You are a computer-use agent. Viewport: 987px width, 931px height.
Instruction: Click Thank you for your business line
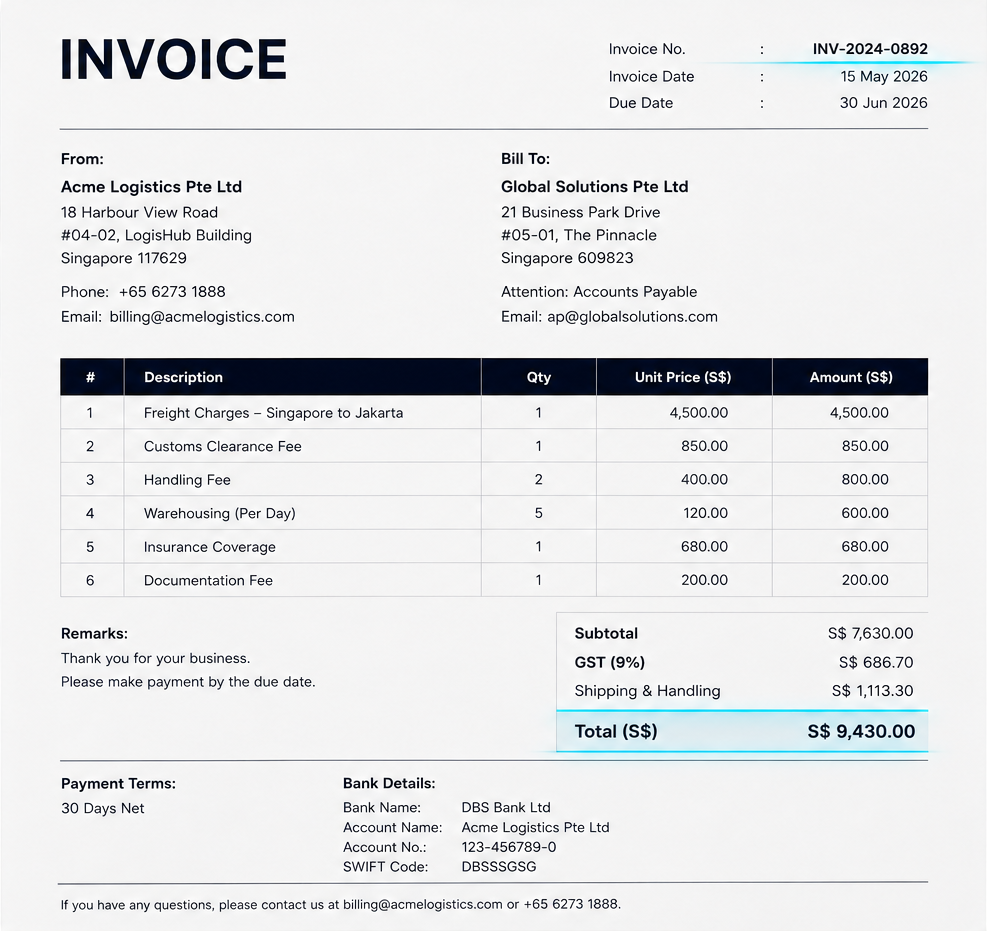pyautogui.click(x=155, y=658)
